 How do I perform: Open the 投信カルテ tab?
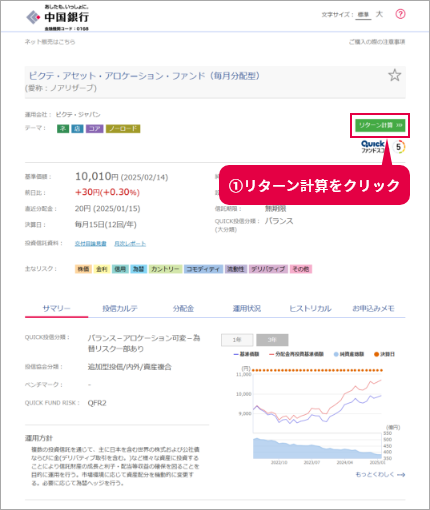point(120,309)
